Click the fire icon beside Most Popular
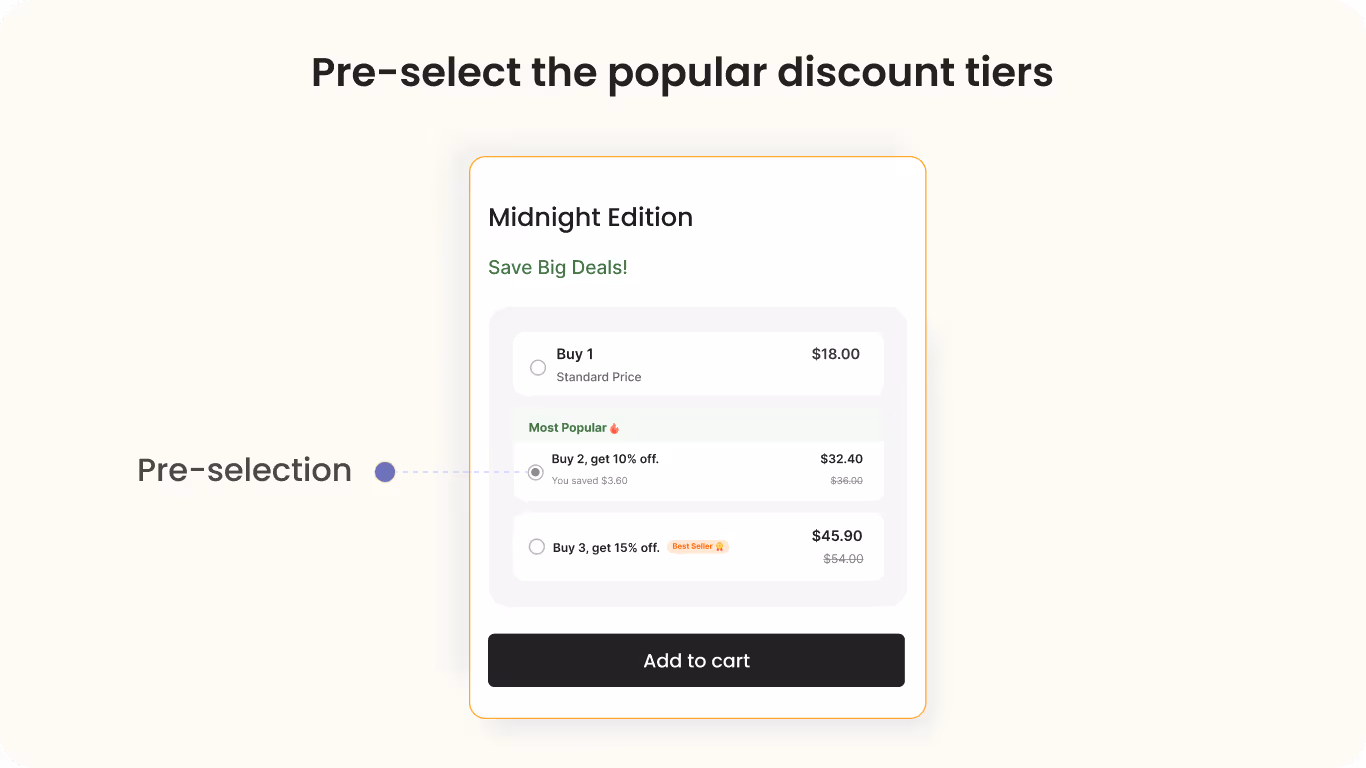This screenshot has width=1366, height=768. click(615, 428)
